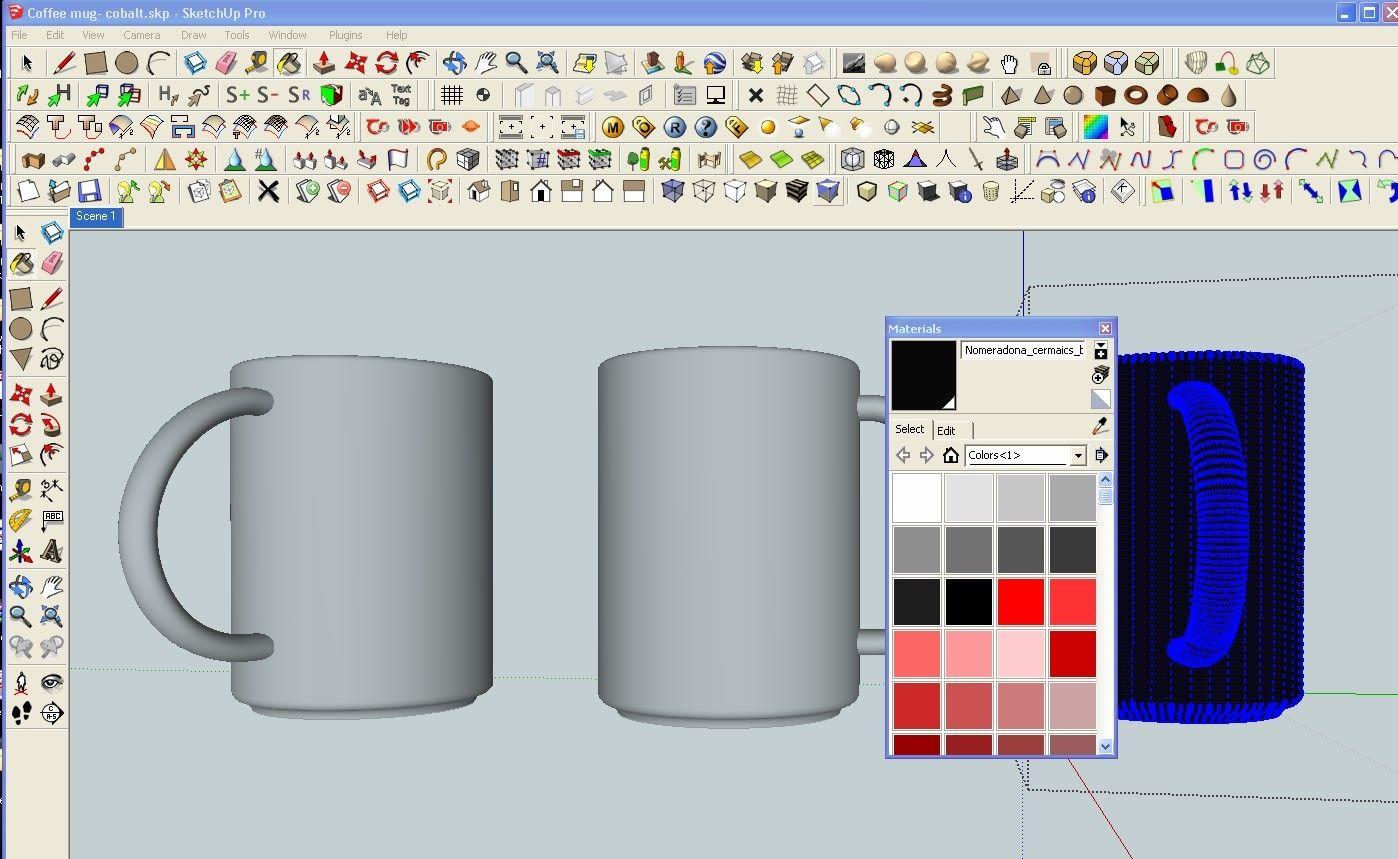Screen dimensions: 1398x859
Task: Toggle the Shaded With Textures style icon
Action: (797, 190)
